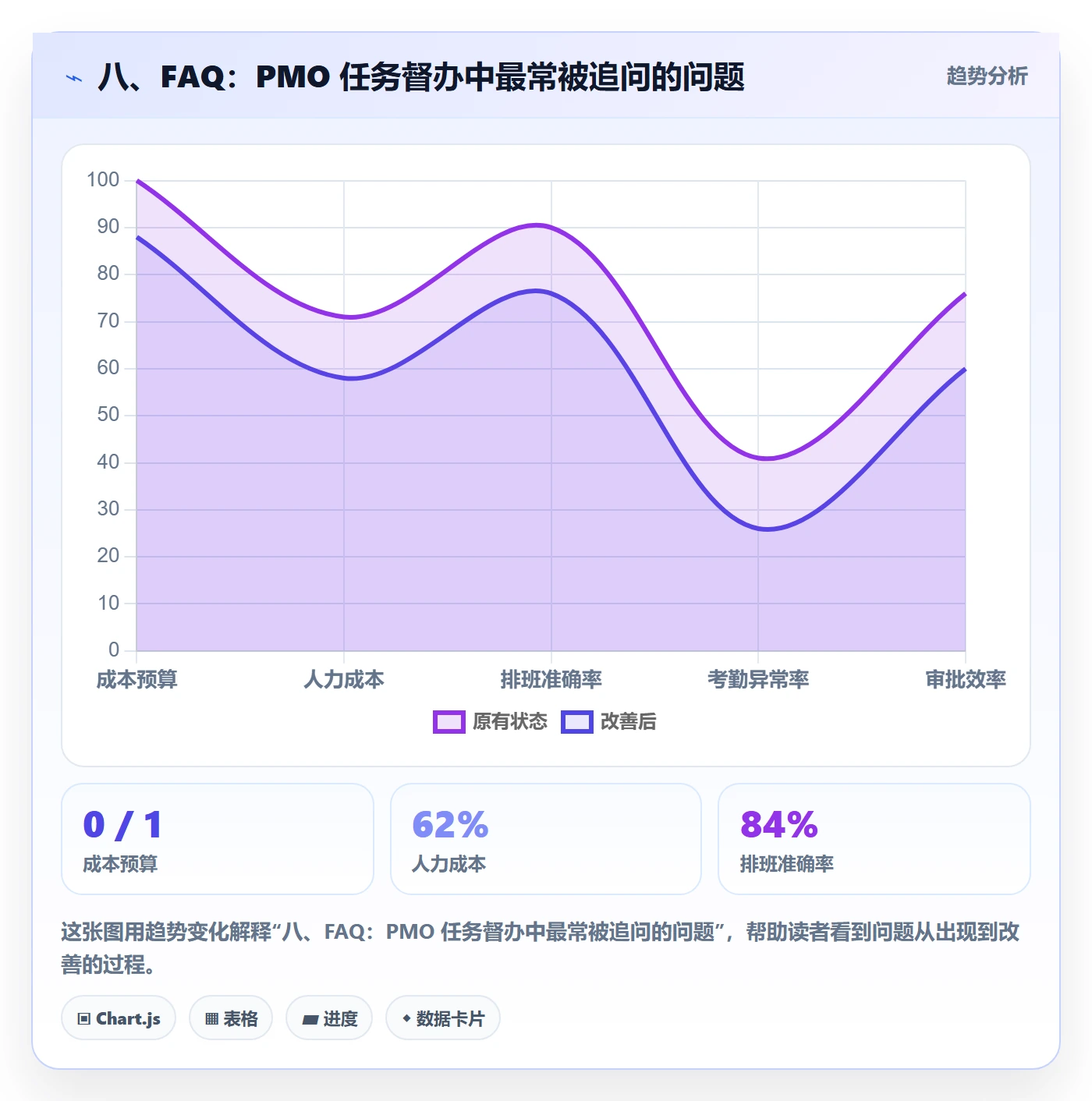Click the 0 / 1 value text

(122, 825)
